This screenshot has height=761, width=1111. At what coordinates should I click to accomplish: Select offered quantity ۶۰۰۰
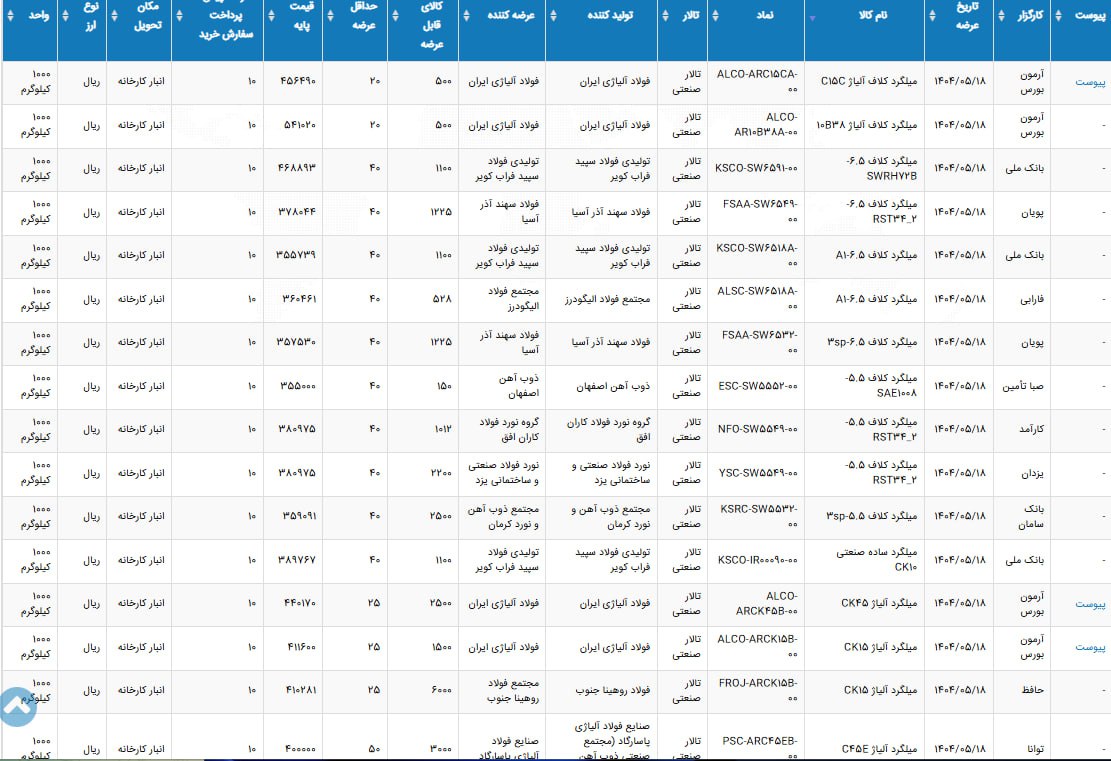click(441, 690)
